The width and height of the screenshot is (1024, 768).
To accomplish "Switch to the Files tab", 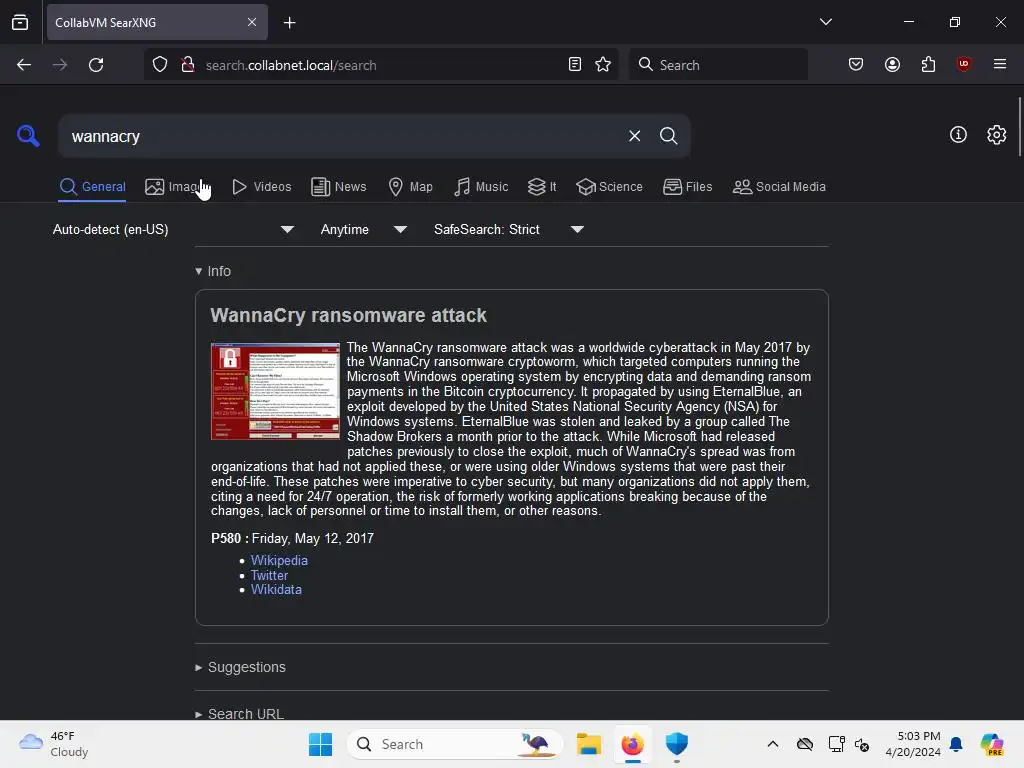I will click(688, 187).
